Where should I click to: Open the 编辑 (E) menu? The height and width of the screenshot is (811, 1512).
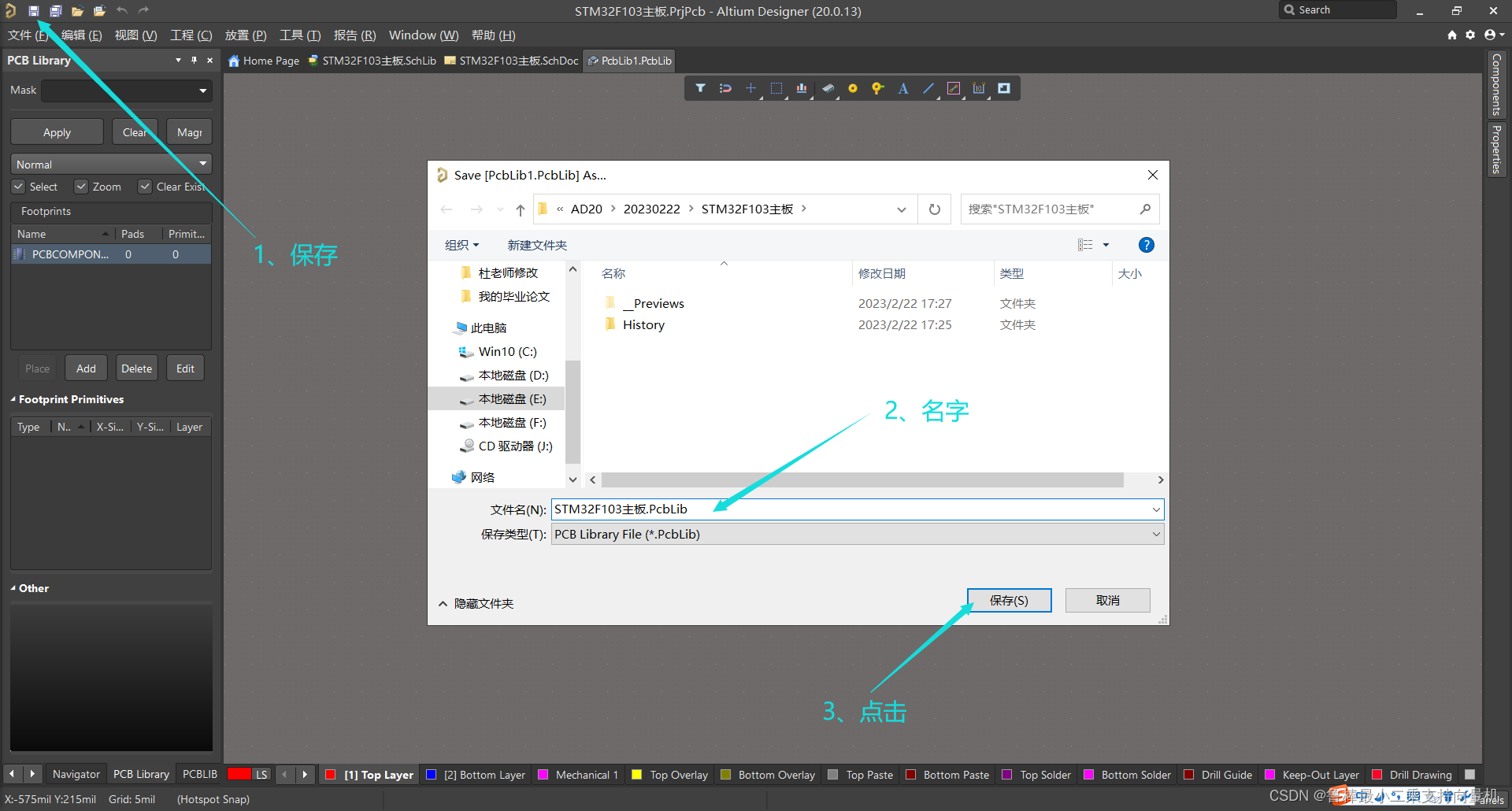tap(81, 35)
